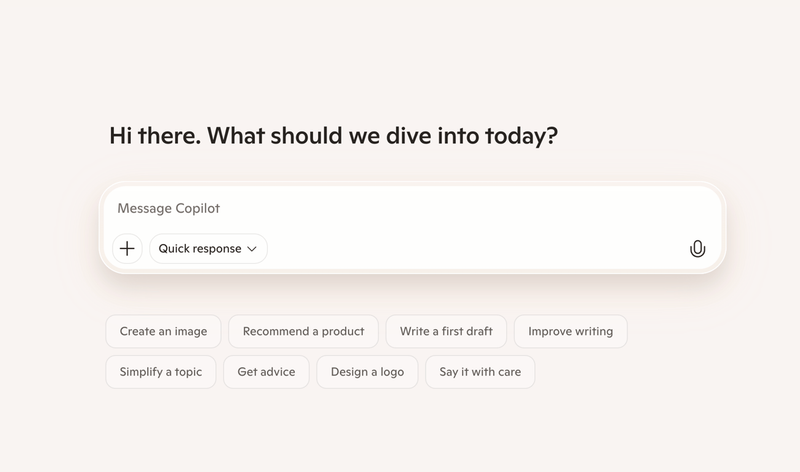Viewport: 800px width, 472px height.
Task: Pick the Write a first draft suggestion
Action: pyautogui.click(x=446, y=331)
